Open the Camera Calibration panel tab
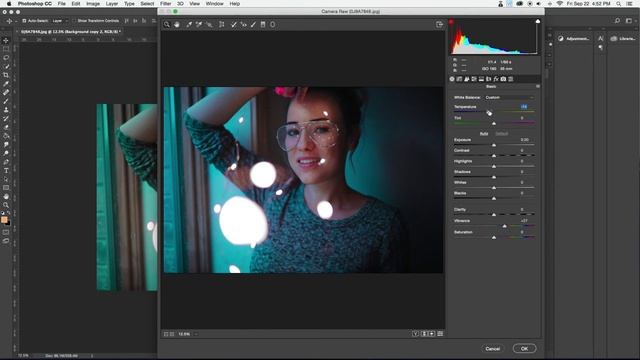 click(x=503, y=79)
